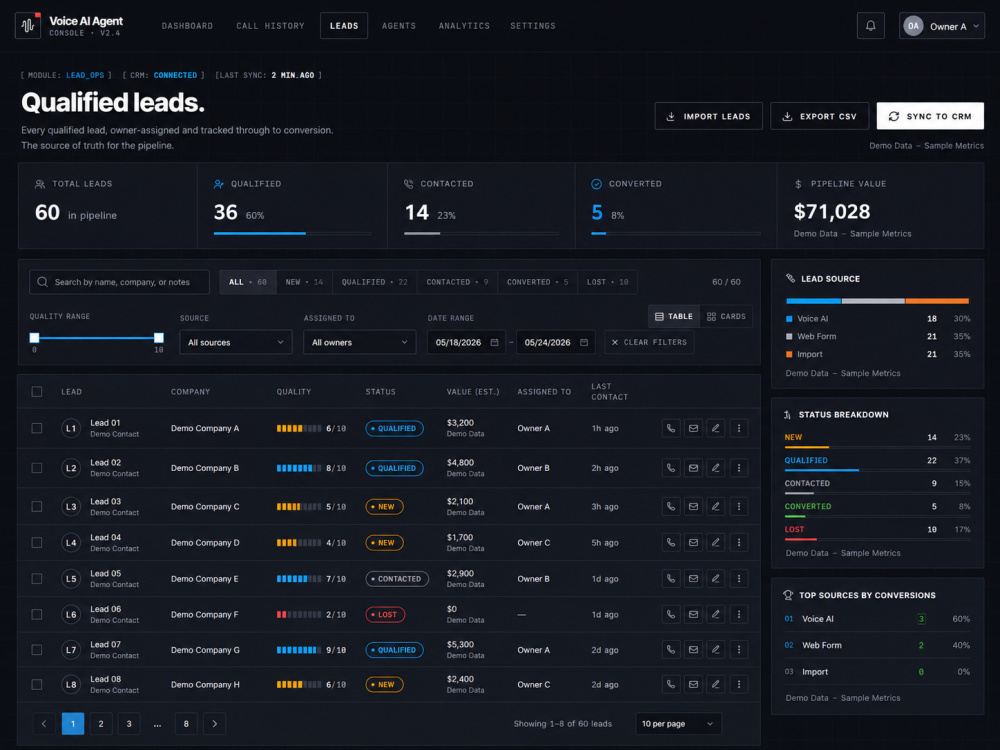Email Lead 06 using envelope icon

tap(693, 614)
